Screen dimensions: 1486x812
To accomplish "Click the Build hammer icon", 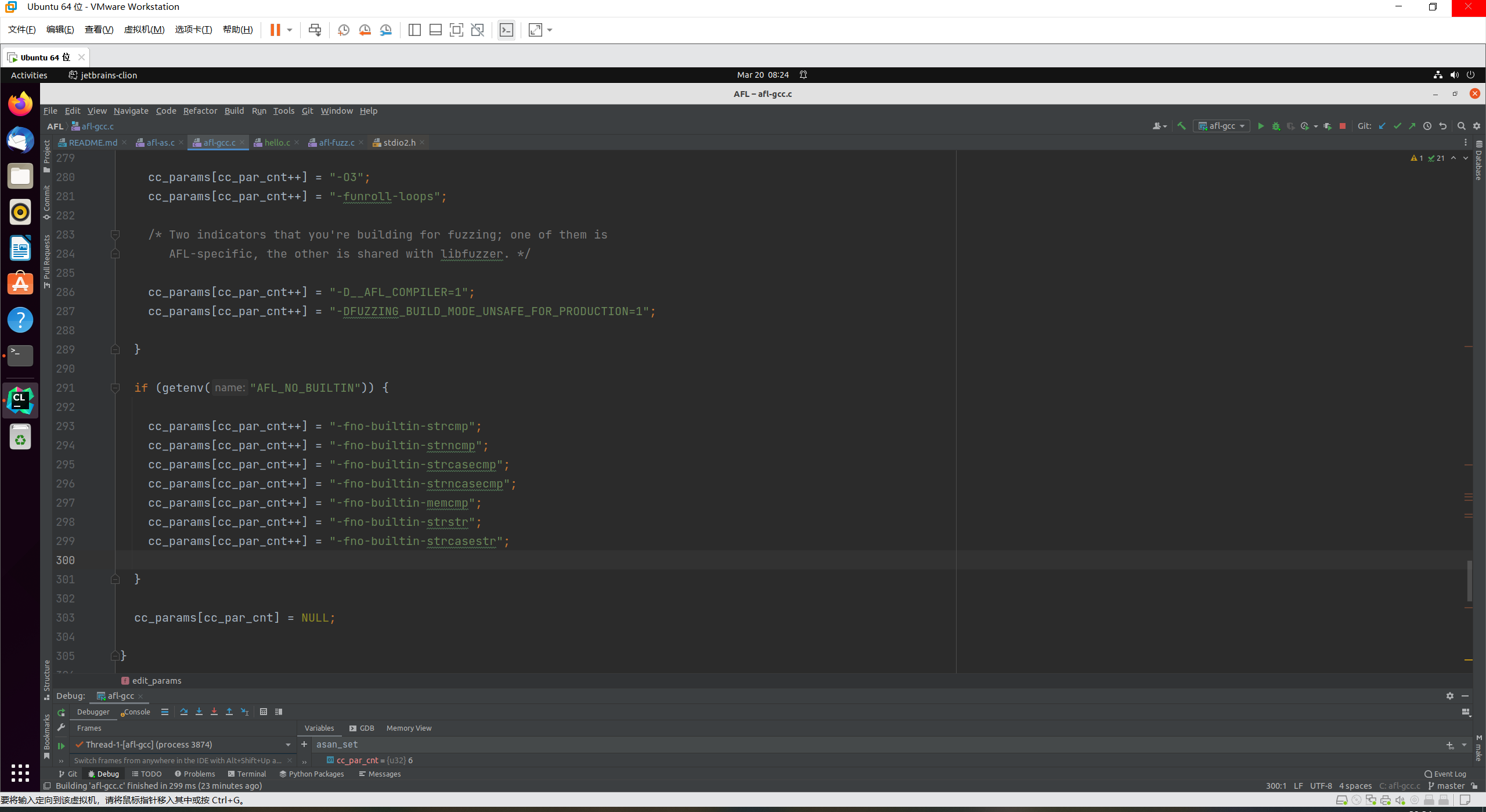I will coord(1181,126).
